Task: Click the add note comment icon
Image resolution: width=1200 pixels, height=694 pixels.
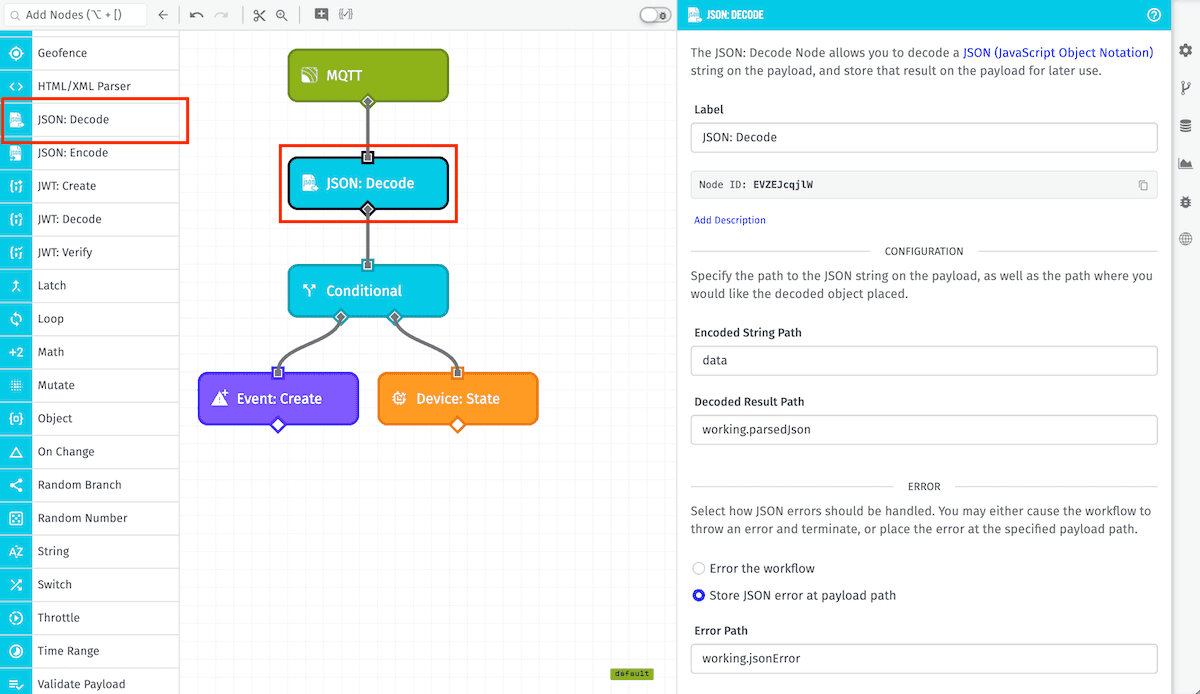Action: (x=321, y=15)
